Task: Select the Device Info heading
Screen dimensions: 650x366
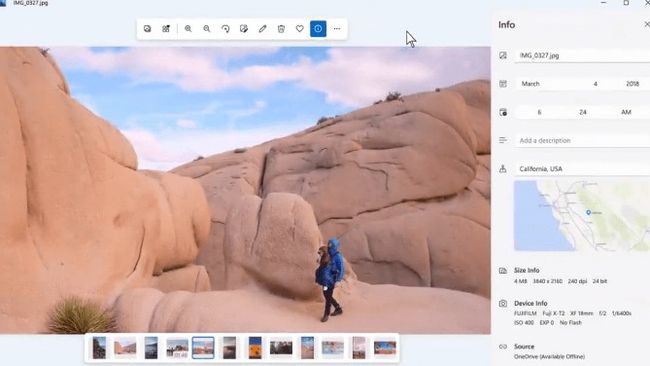Action: tap(531, 303)
